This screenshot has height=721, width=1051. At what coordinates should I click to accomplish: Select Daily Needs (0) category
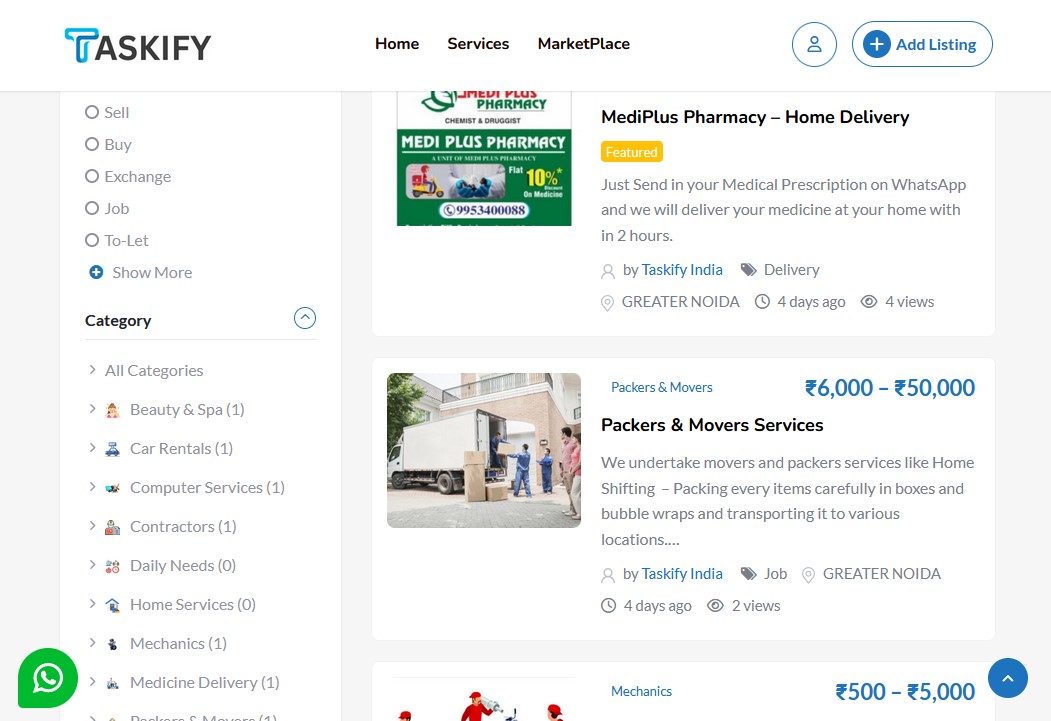[183, 566]
